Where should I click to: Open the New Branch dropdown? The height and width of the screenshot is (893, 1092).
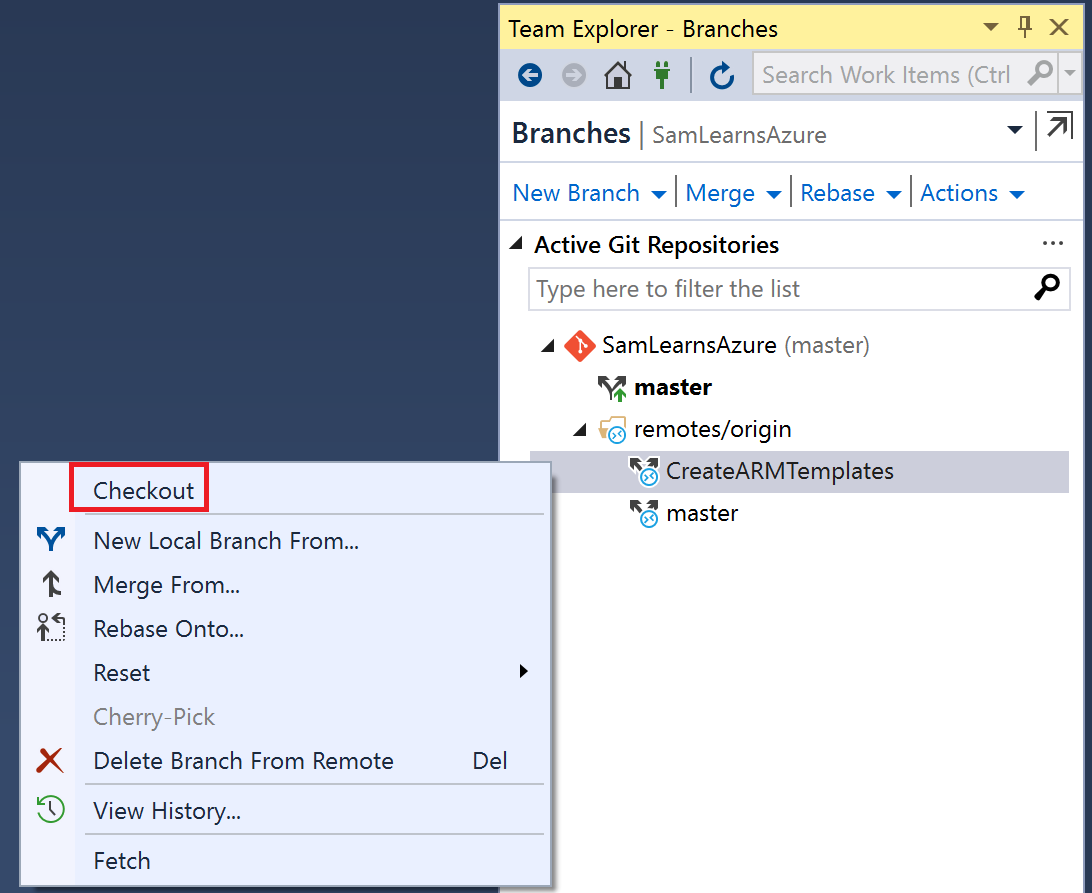(x=588, y=194)
